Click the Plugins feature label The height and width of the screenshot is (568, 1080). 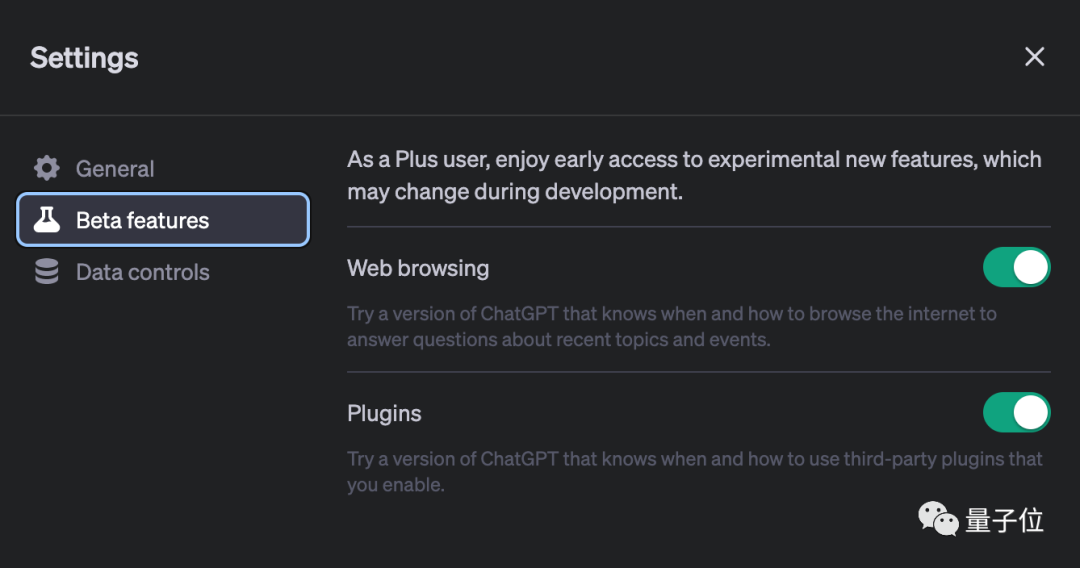coord(384,413)
